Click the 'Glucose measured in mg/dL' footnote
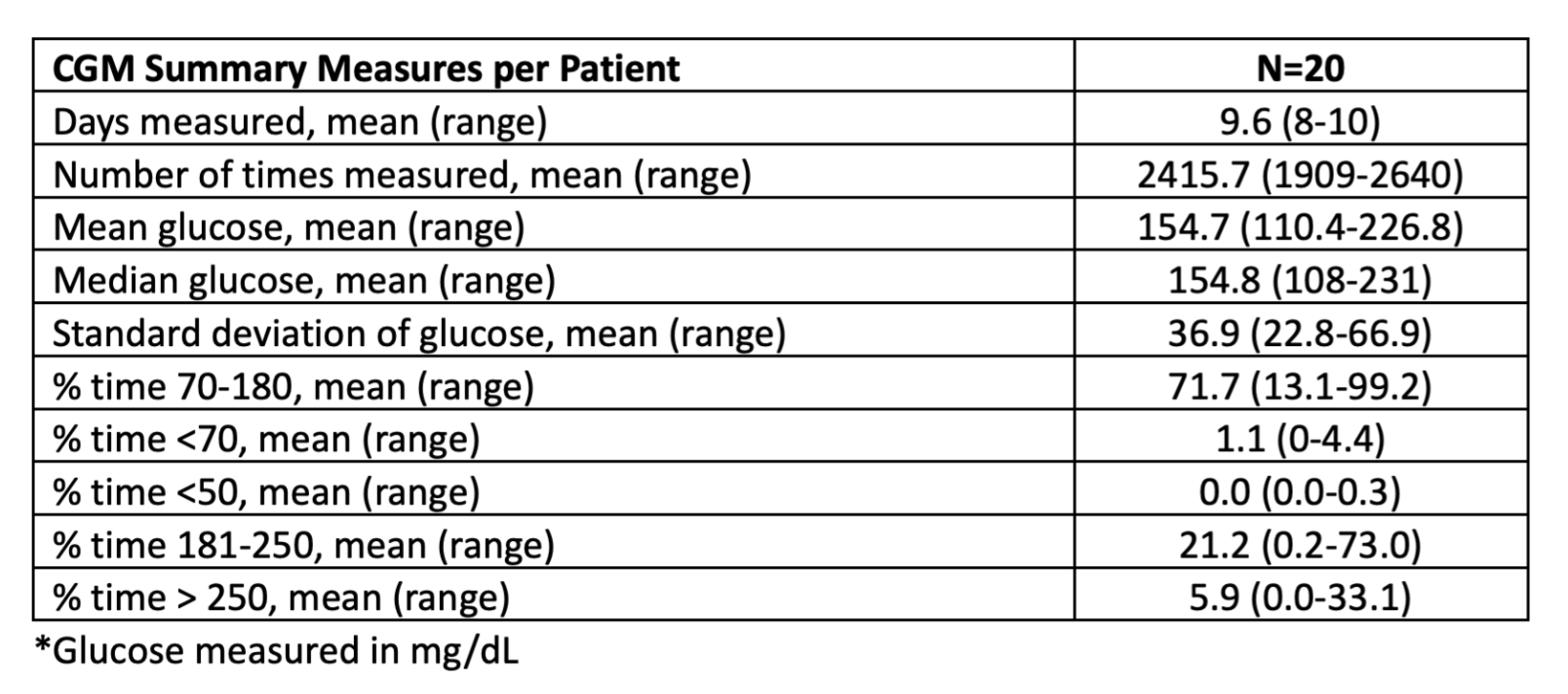The height and width of the screenshot is (694, 1568). pyautogui.click(x=277, y=650)
